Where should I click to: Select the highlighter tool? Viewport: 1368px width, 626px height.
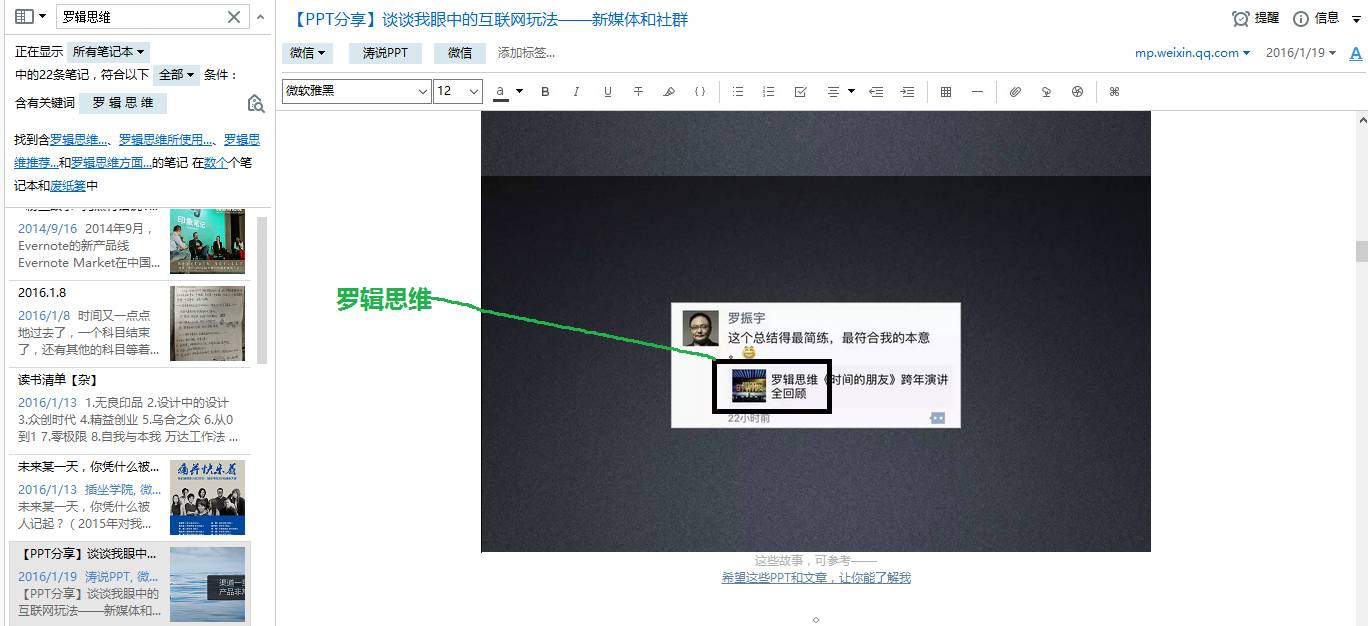coord(669,92)
